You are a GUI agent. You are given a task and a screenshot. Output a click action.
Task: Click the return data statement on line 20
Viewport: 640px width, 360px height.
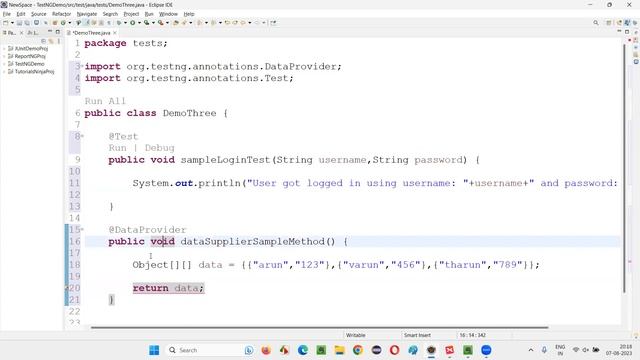tap(168, 288)
